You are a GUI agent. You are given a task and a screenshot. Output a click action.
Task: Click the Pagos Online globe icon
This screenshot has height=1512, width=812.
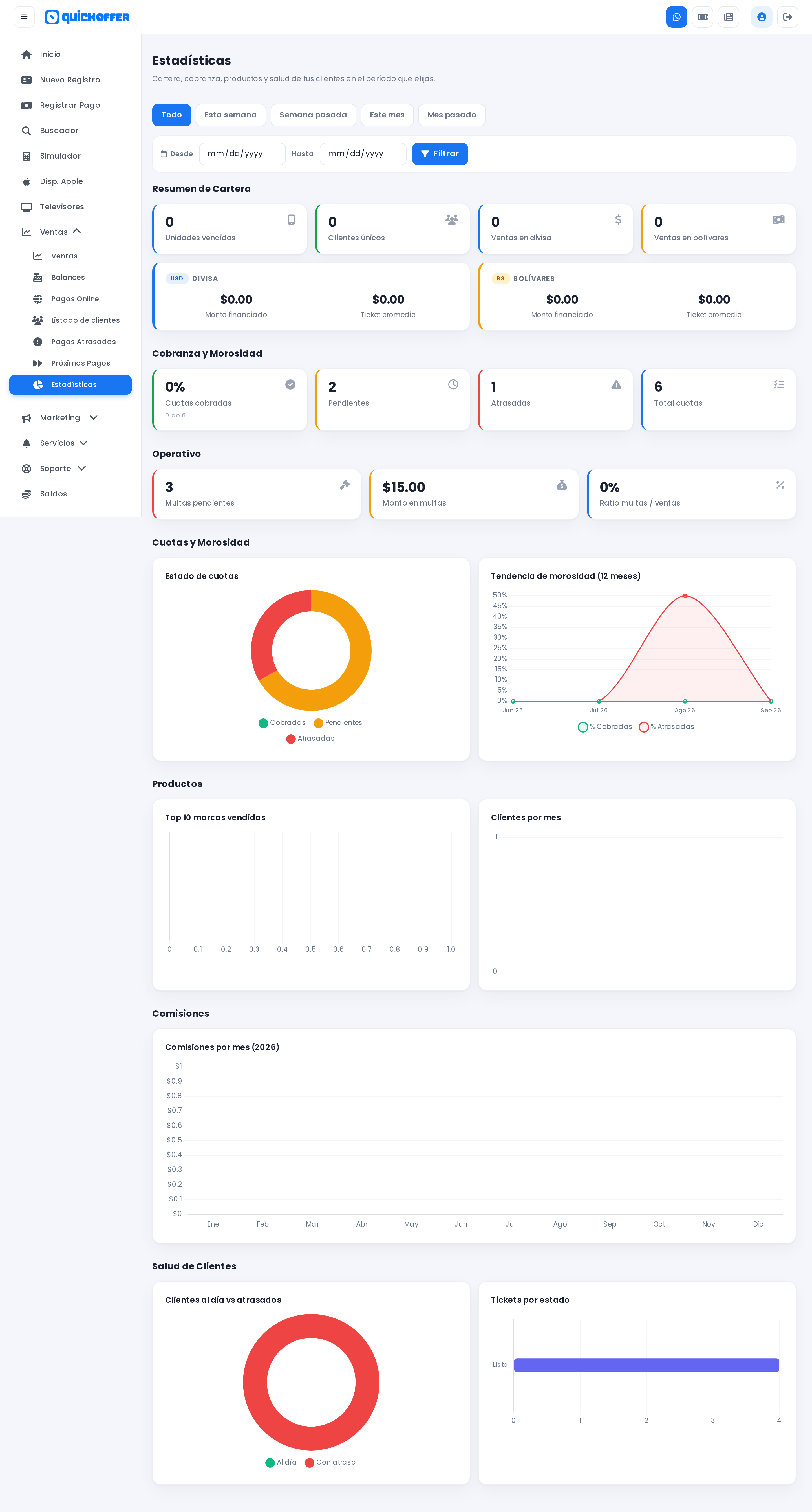pos(37,299)
